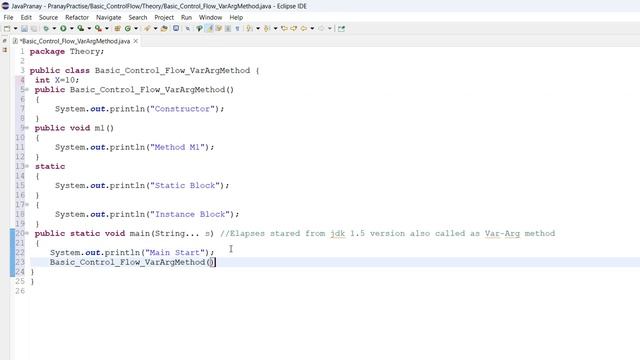Click line number 26 in the gutter
The image size is (640, 360).
click(20, 291)
